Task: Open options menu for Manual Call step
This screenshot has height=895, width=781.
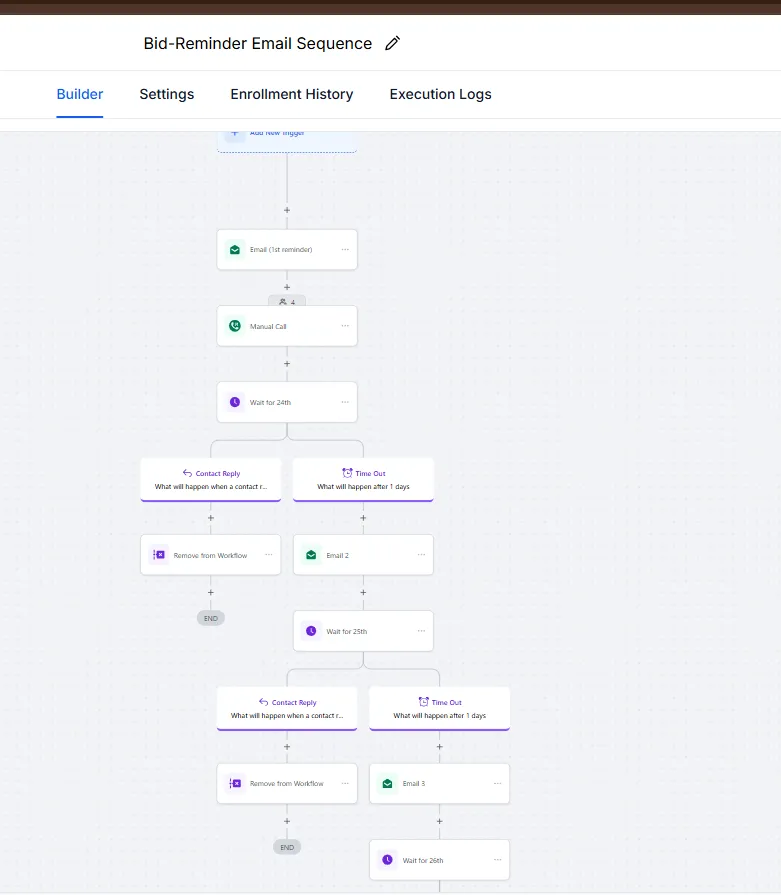Action: pyautogui.click(x=345, y=326)
